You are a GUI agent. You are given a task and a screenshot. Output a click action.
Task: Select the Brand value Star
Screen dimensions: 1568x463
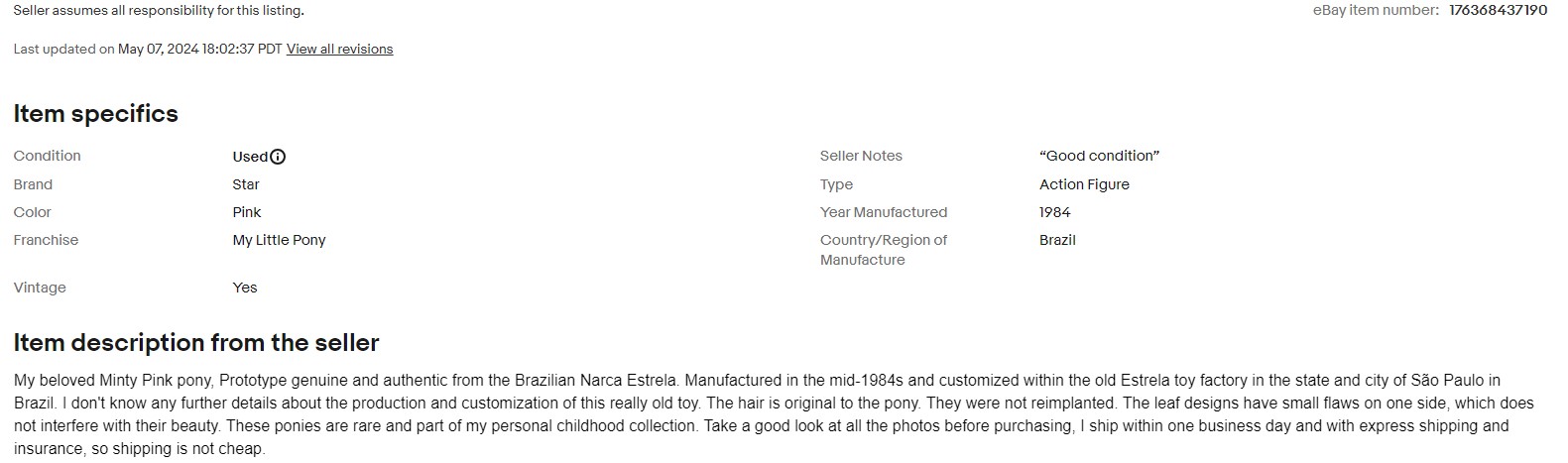[x=246, y=184]
